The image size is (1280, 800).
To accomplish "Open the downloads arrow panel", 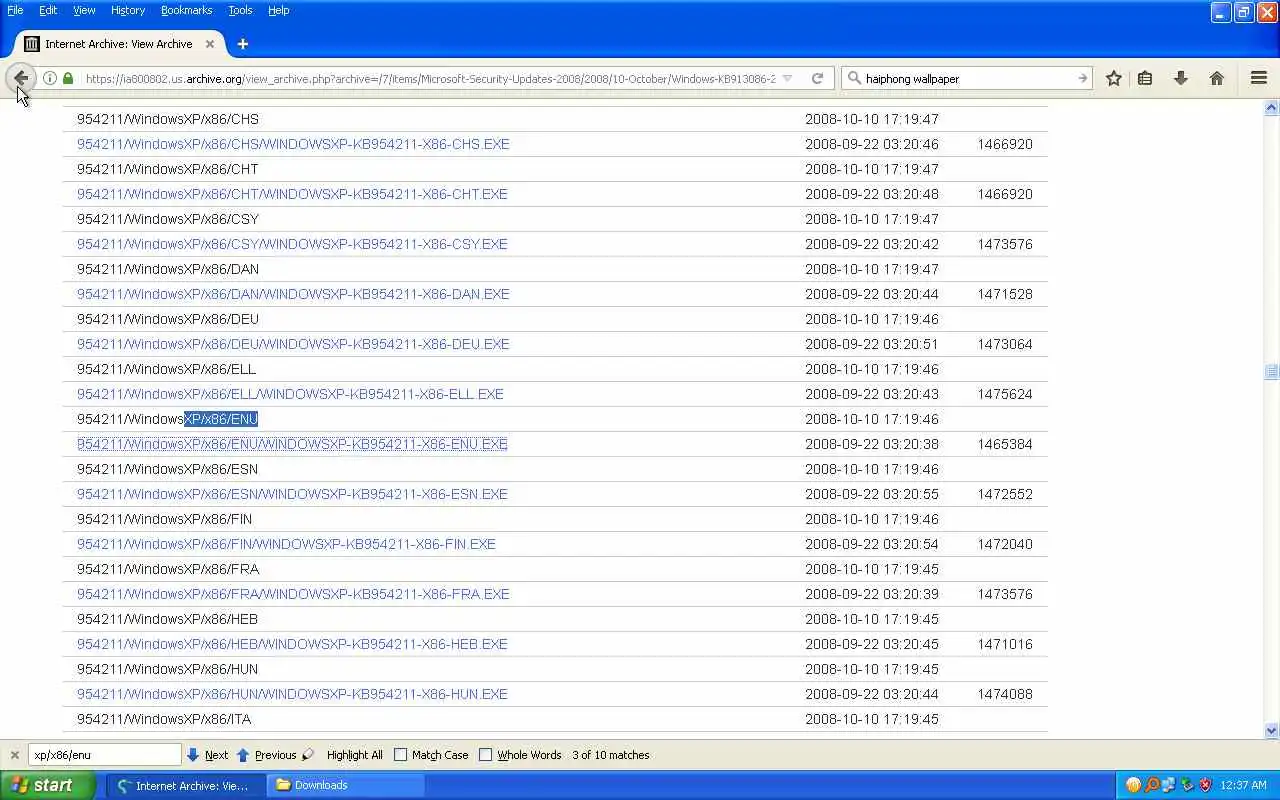I will pyautogui.click(x=1181, y=78).
